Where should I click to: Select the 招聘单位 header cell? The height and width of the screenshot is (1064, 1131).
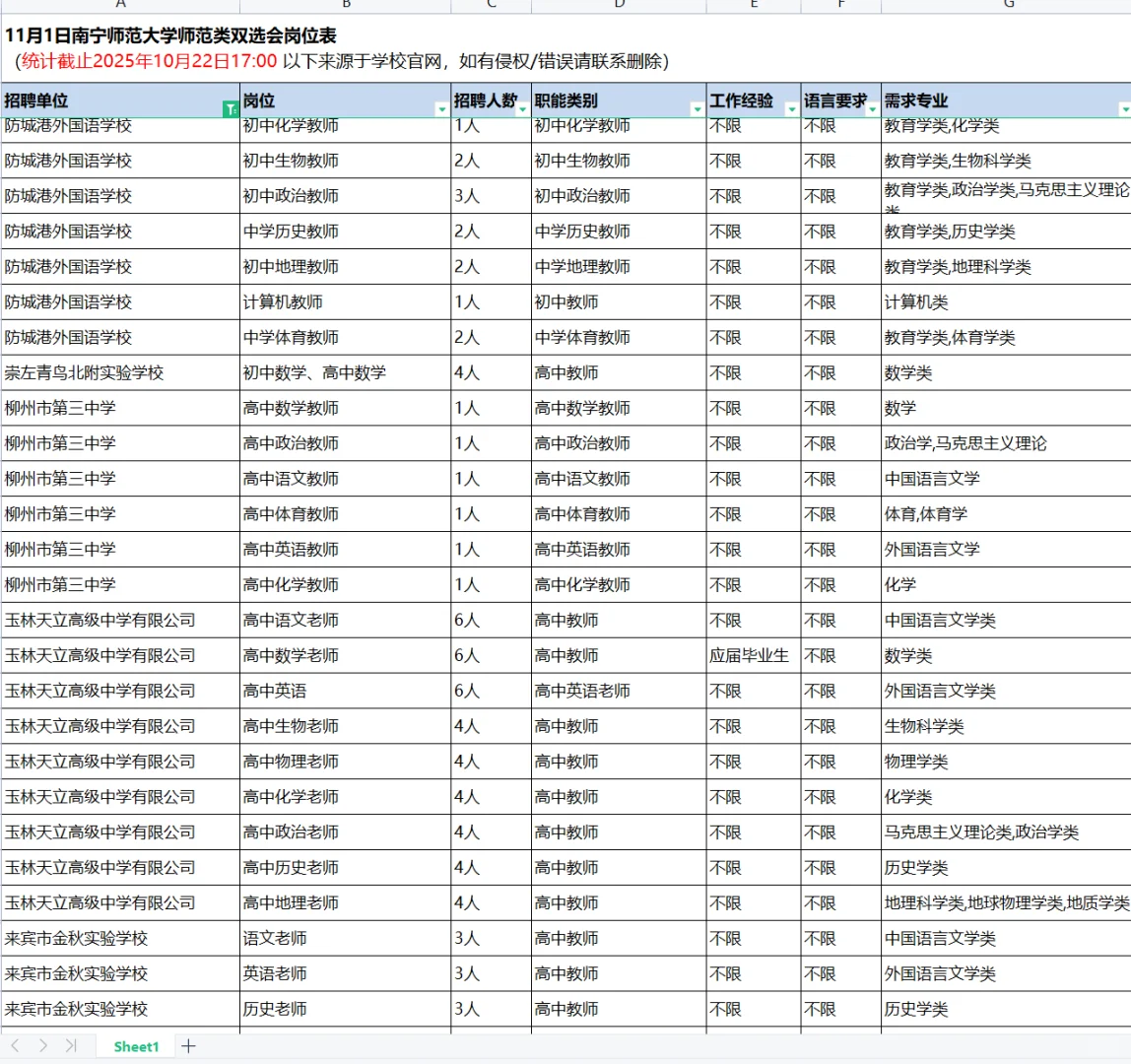coord(120,100)
